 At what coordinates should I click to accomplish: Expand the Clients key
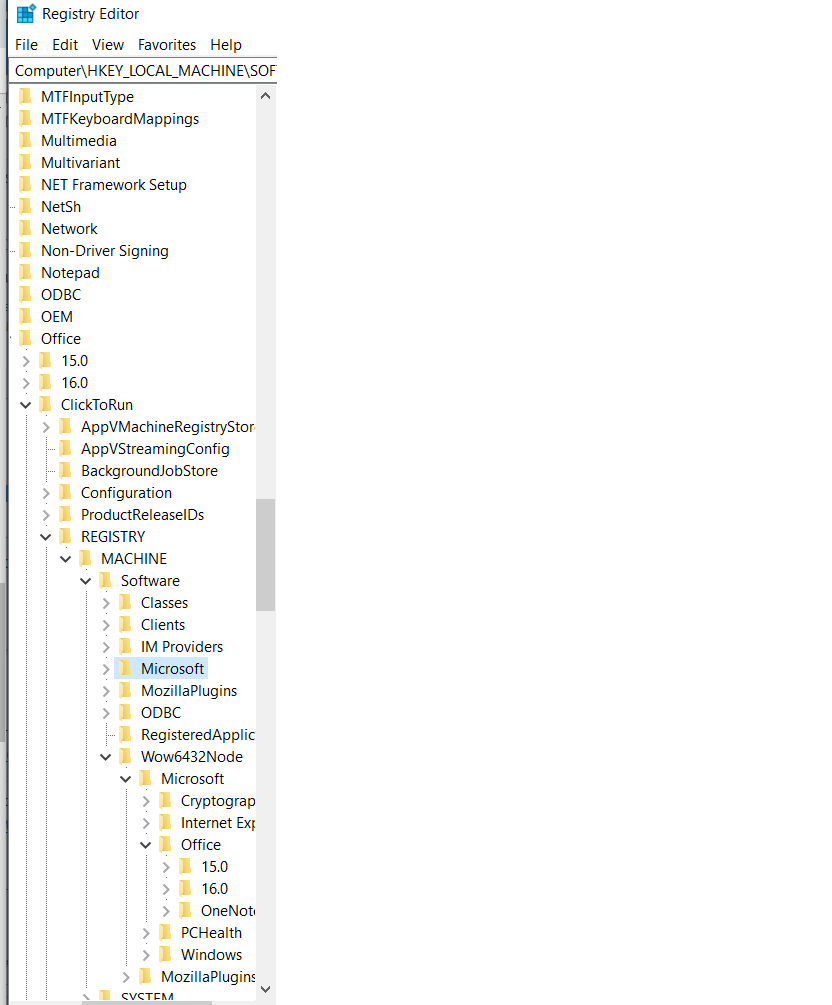coord(106,625)
